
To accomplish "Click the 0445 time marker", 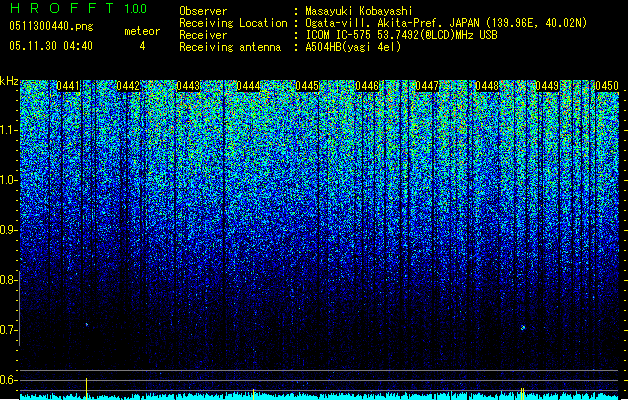I will [307, 86].
